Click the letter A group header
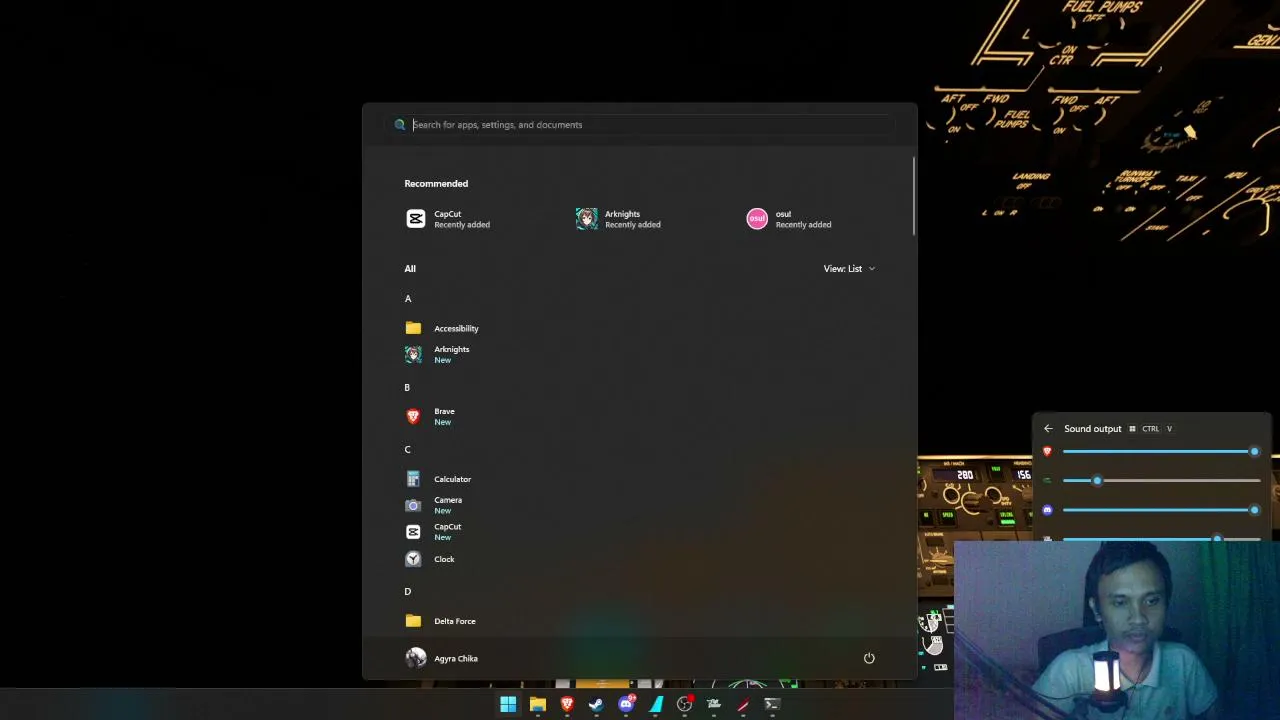This screenshot has height=720, width=1280. point(408,299)
